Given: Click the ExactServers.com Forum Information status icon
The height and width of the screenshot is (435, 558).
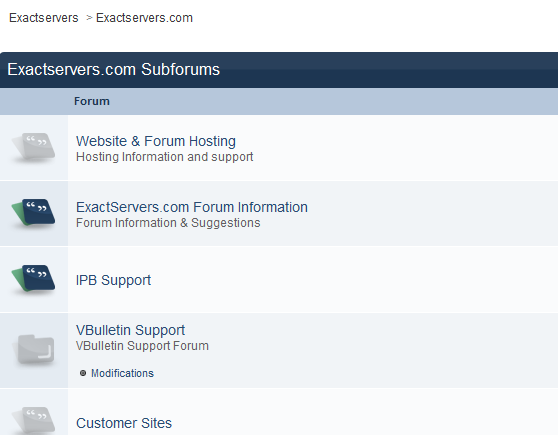Looking at the screenshot, I should point(33,213).
